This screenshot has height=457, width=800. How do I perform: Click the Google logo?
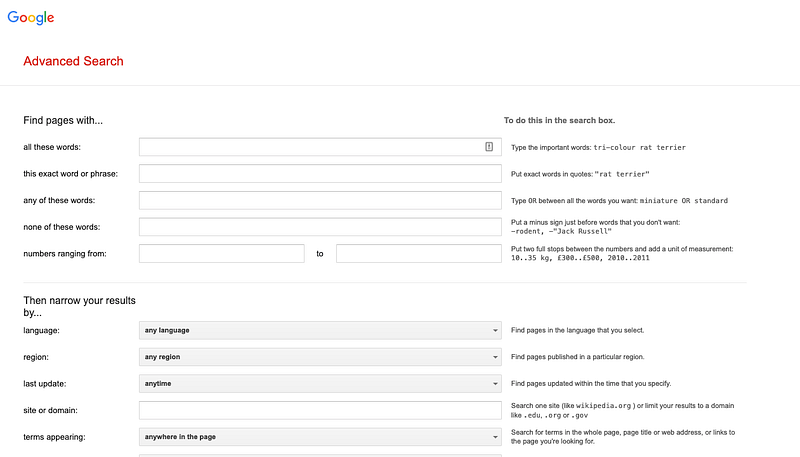31,17
